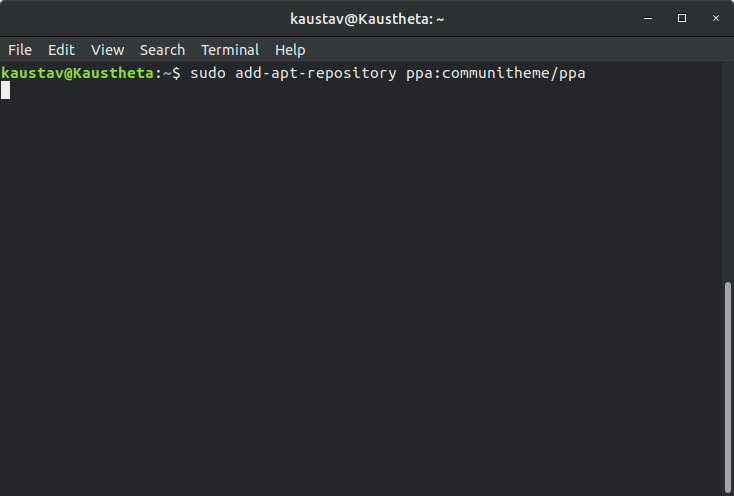The width and height of the screenshot is (734, 496).
Task: Close the terminal window
Action: click(716, 18)
